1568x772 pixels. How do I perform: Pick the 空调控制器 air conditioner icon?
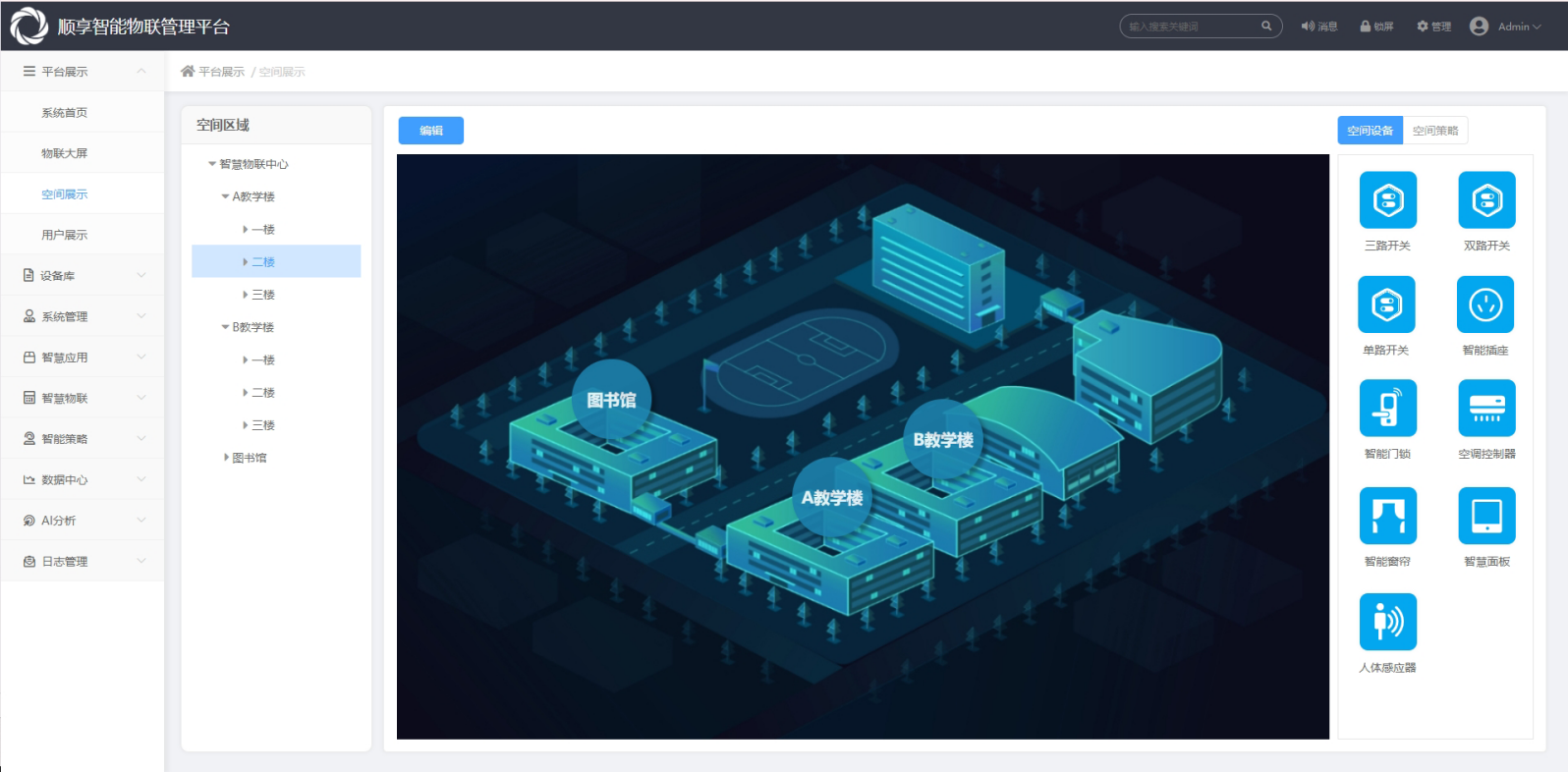1486,408
